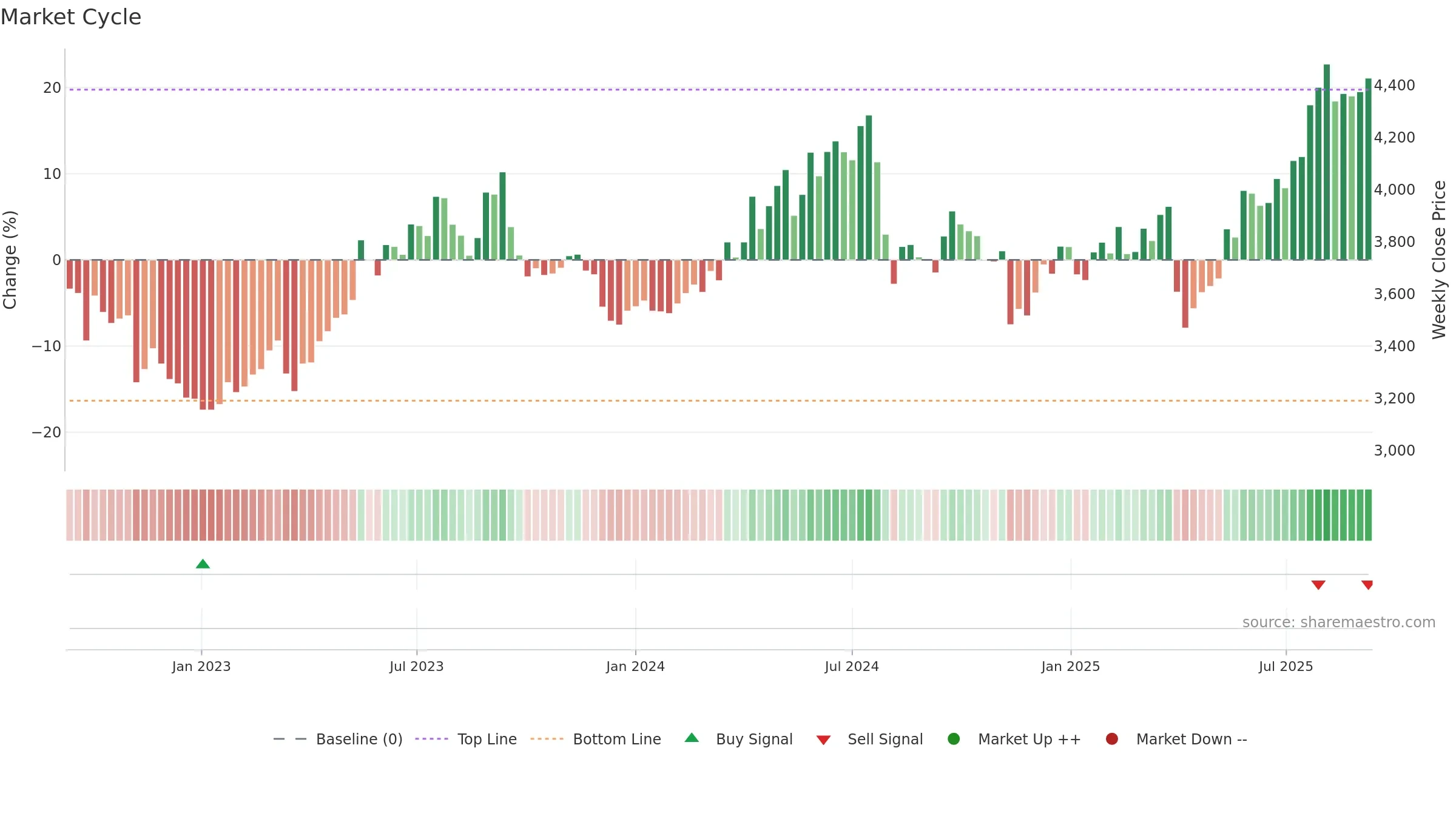Image resolution: width=1456 pixels, height=819 pixels.
Task: Click the −10 change tick label
Action: click(x=47, y=346)
